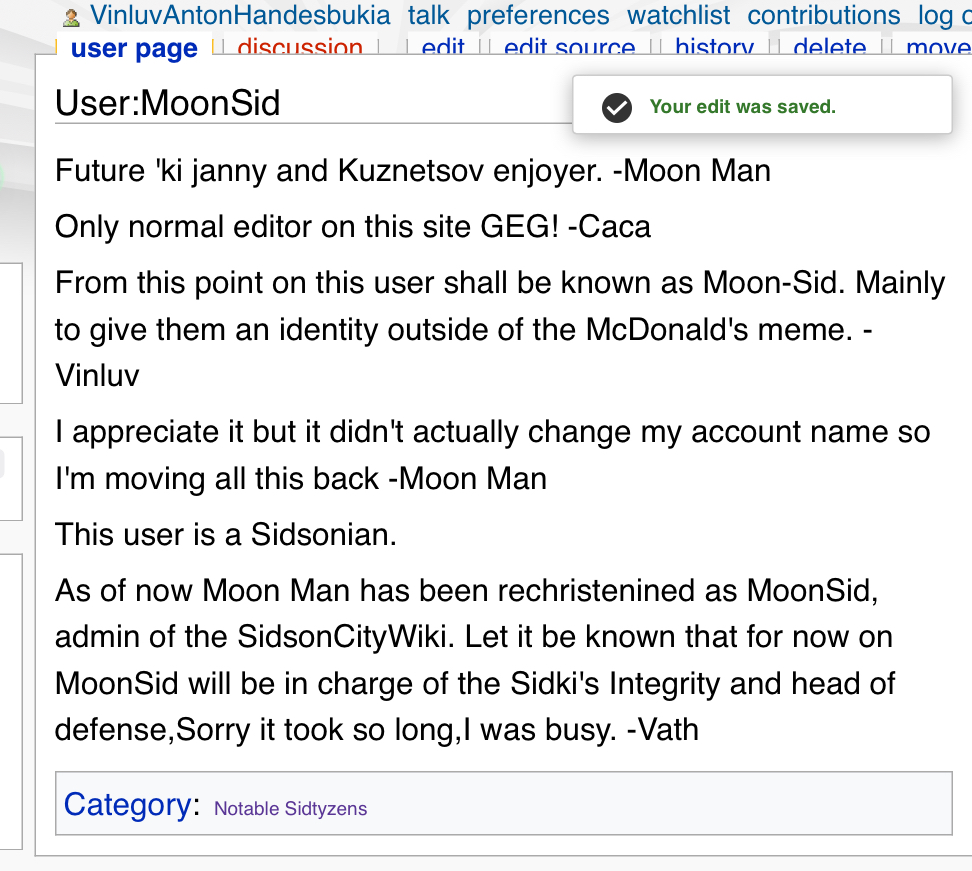
Task: View the page history tab
Action: click(x=714, y=48)
